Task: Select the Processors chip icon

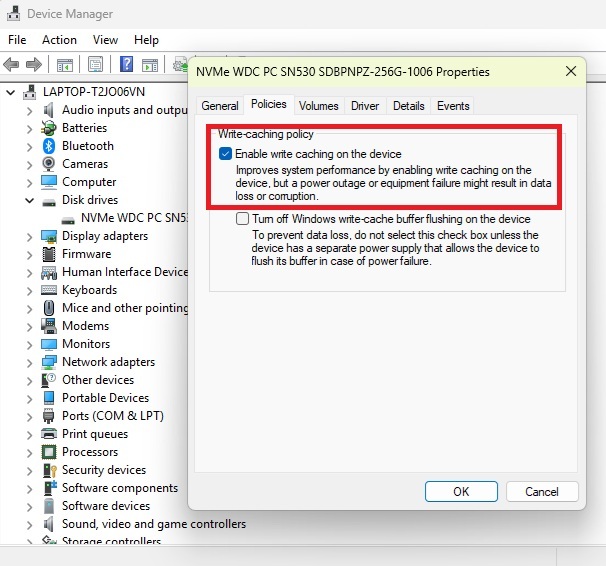Action: [x=49, y=452]
